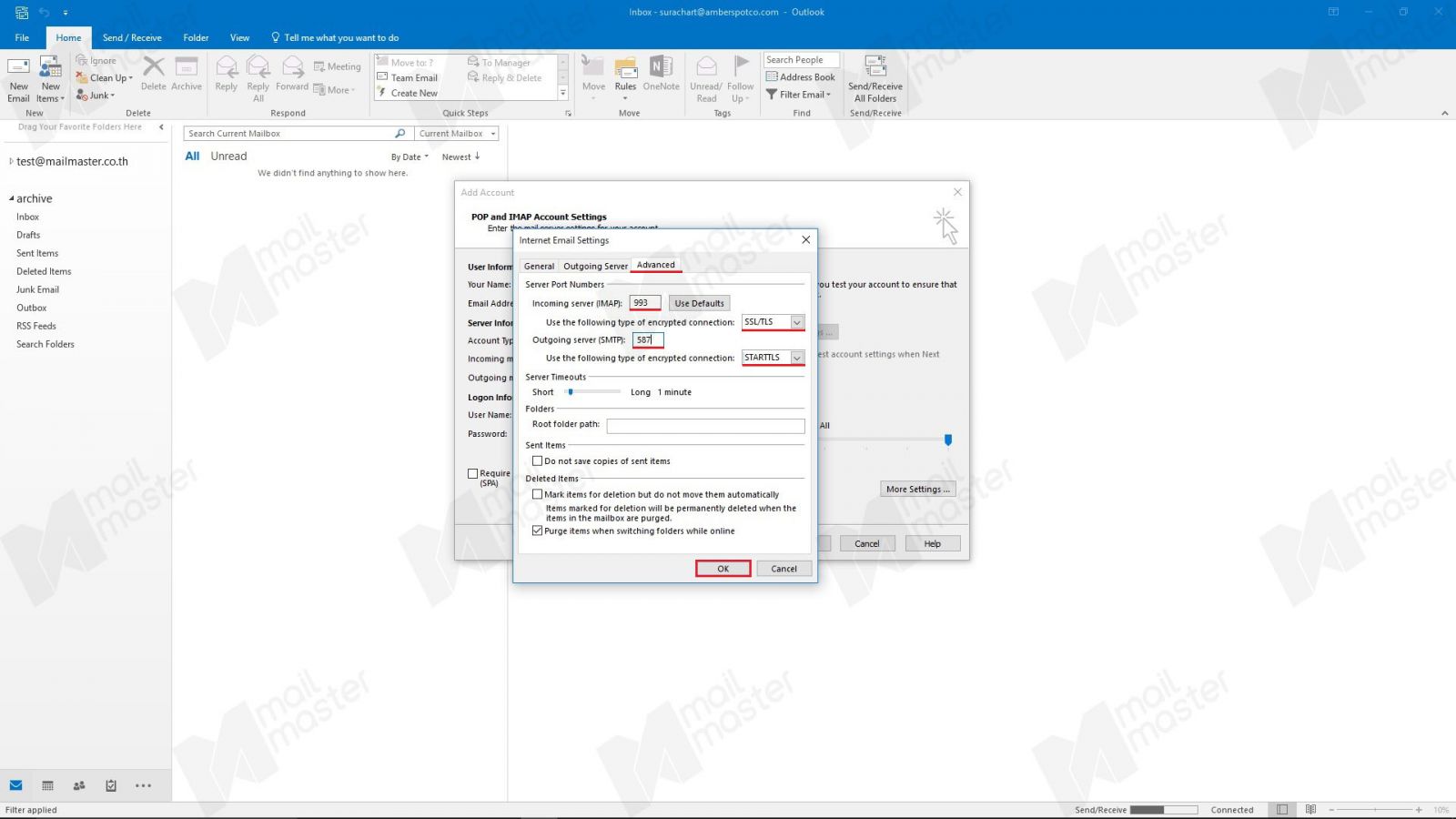The width and height of the screenshot is (1456, 819).
Task: Switch to the View ribbon tab
Action: point(239,37)
